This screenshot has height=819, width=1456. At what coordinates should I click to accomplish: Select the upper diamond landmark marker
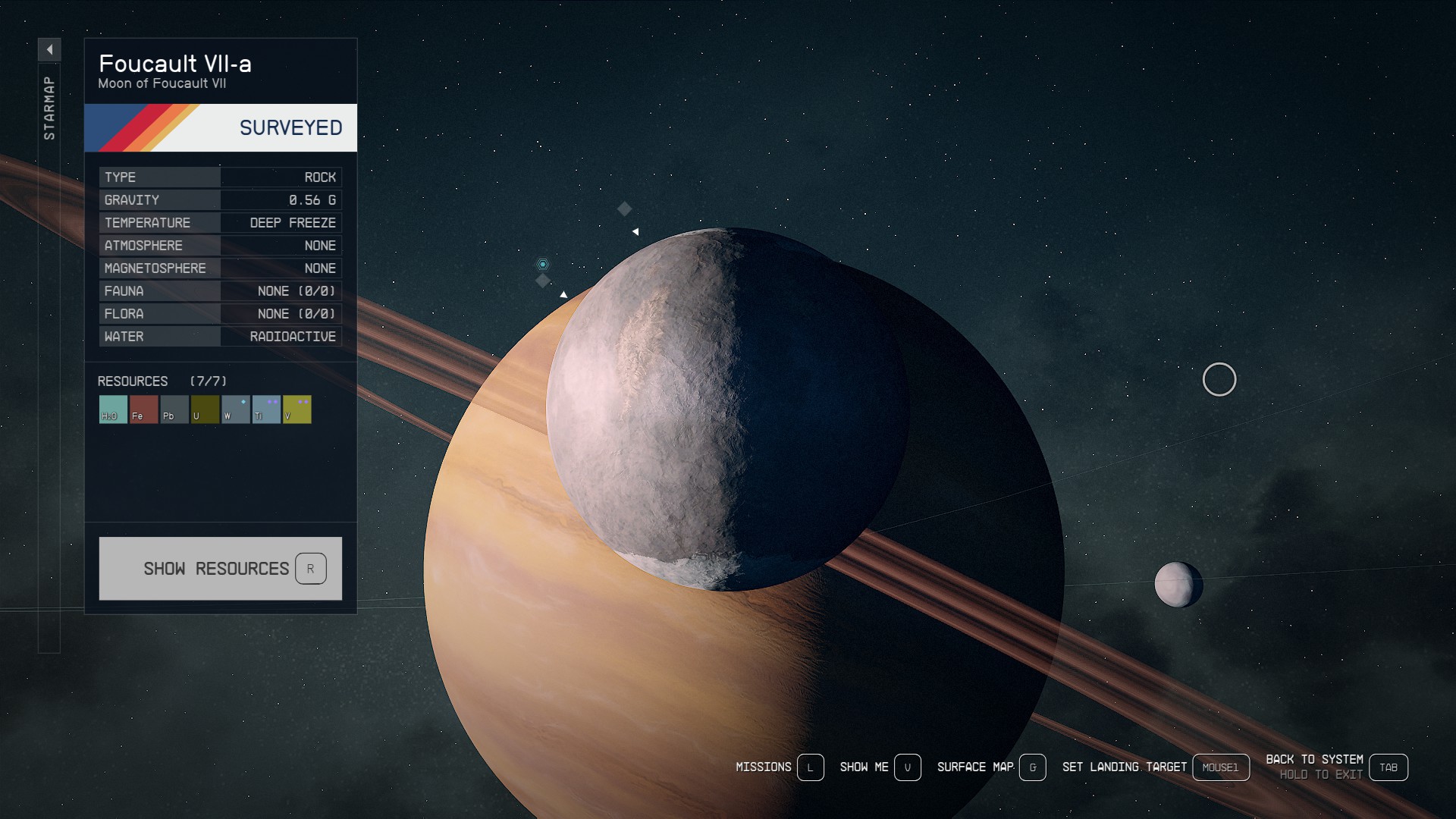click(x=624, y=209)
